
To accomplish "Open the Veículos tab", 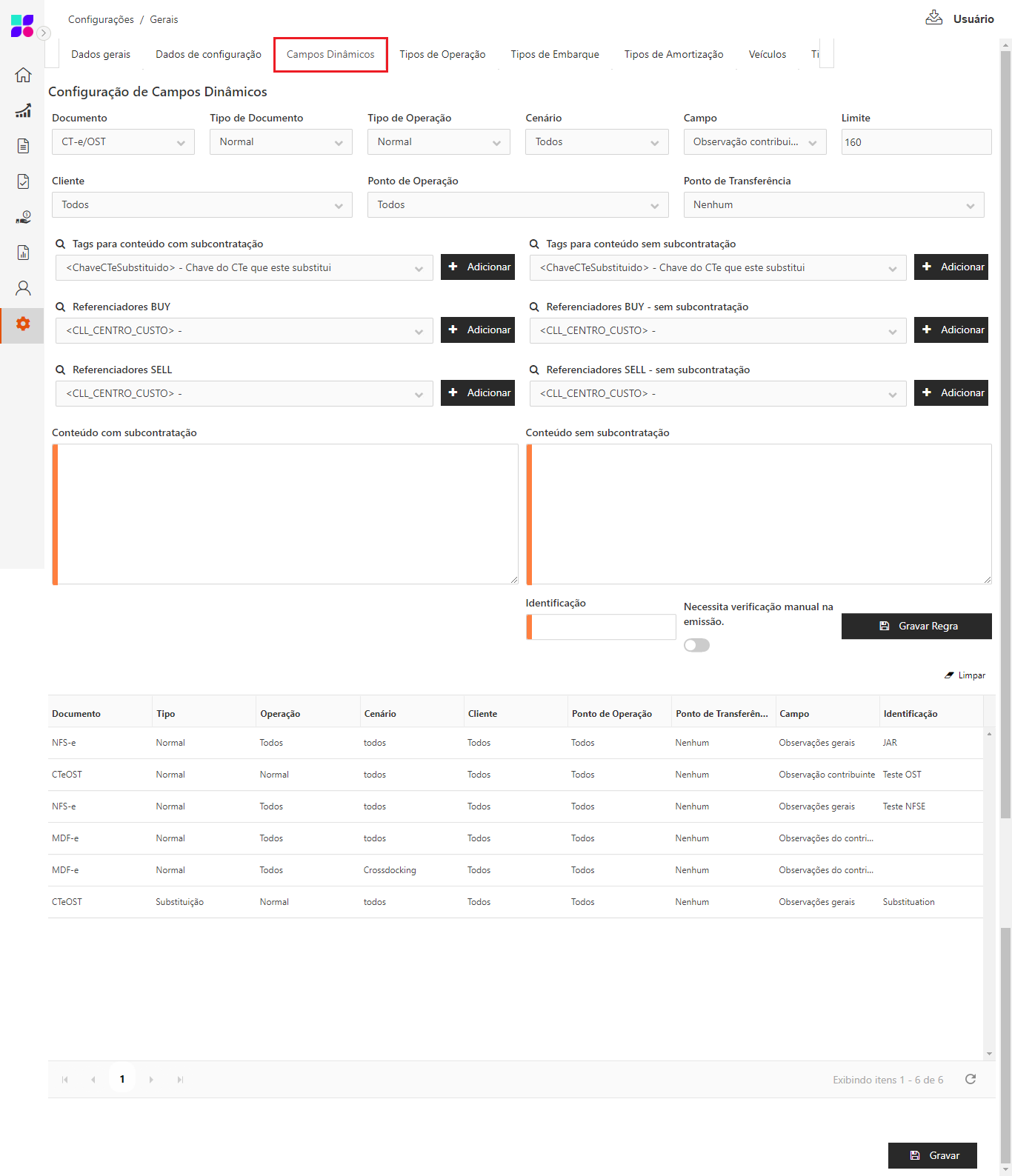I will click(x=767, y=54).
